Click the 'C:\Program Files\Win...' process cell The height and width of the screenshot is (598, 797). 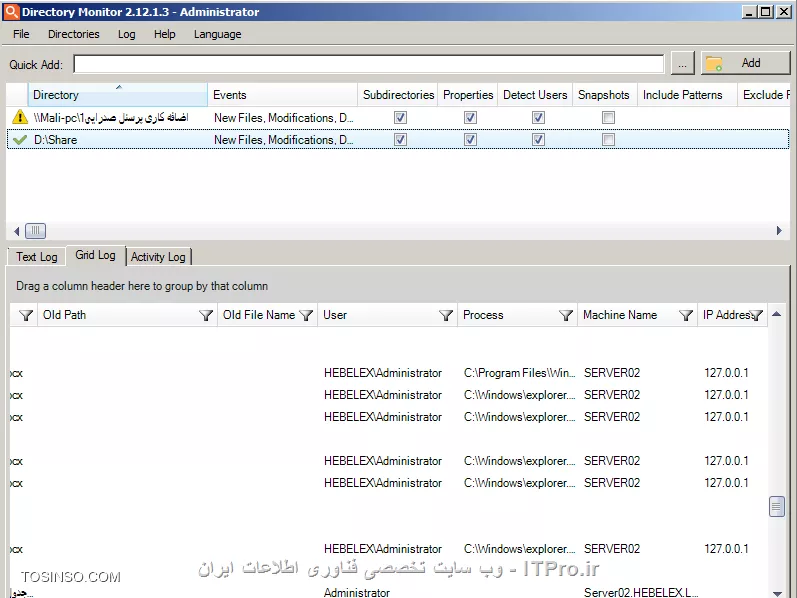(519, 373)
